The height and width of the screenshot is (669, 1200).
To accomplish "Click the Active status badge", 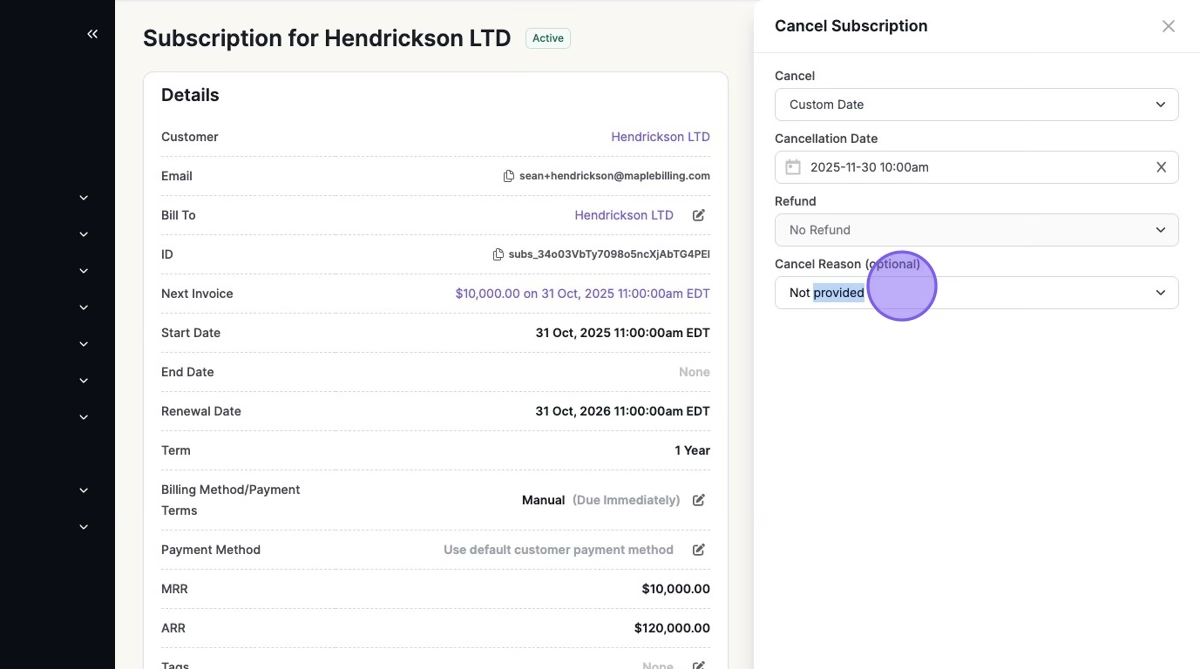I will (548, 38).
